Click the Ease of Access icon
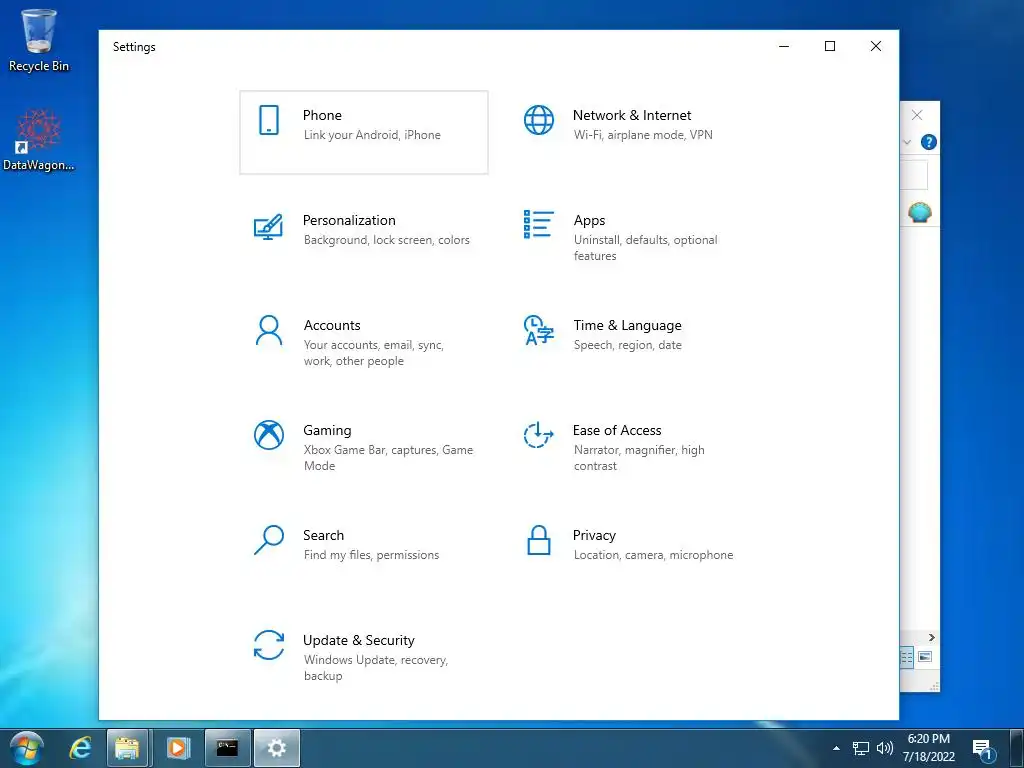This screenshot has height=768, width=1024. pos(539,435)
